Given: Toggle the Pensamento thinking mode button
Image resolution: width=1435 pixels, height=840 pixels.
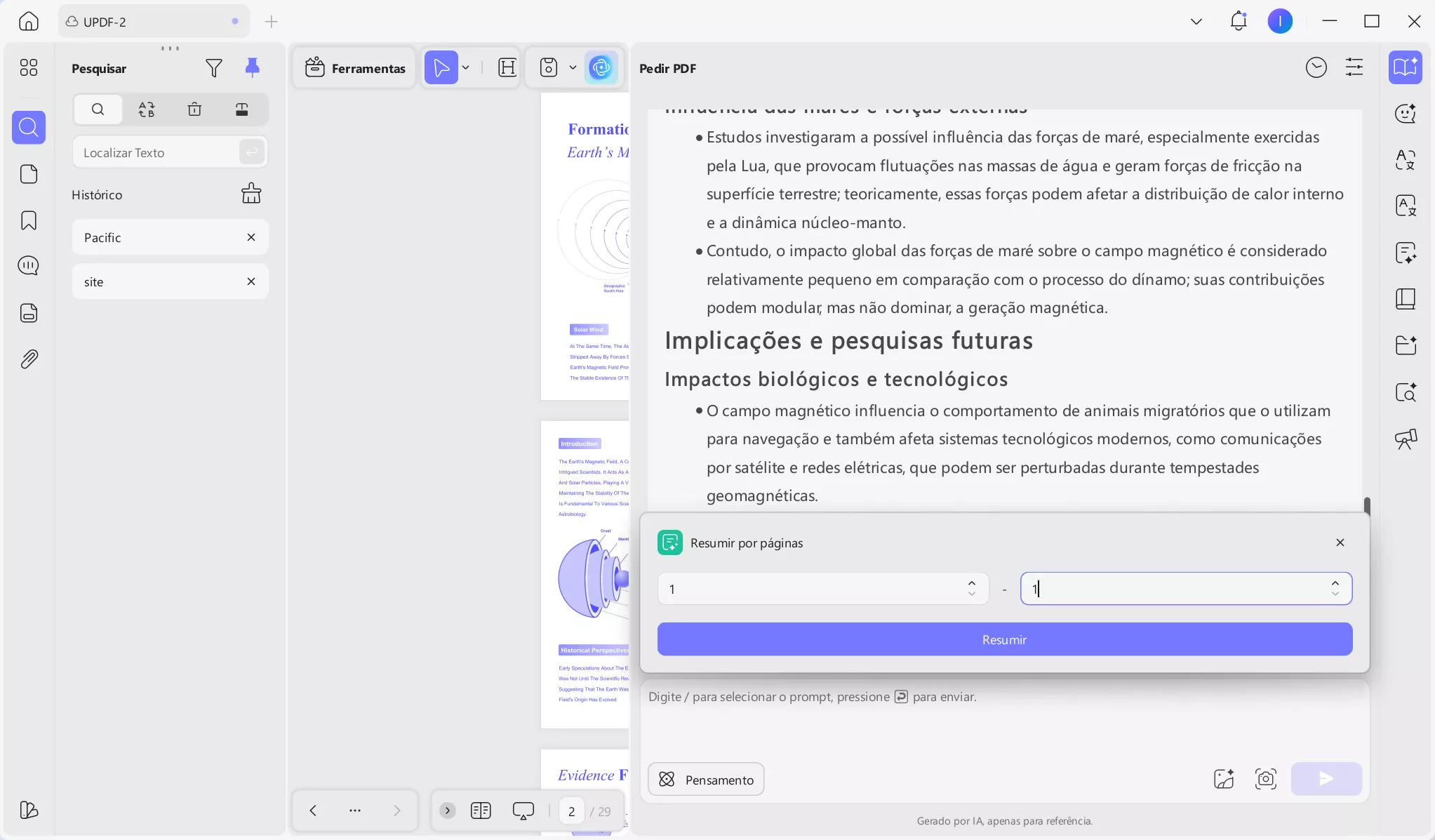Looking at the screenshot, I should pos(706,779).
